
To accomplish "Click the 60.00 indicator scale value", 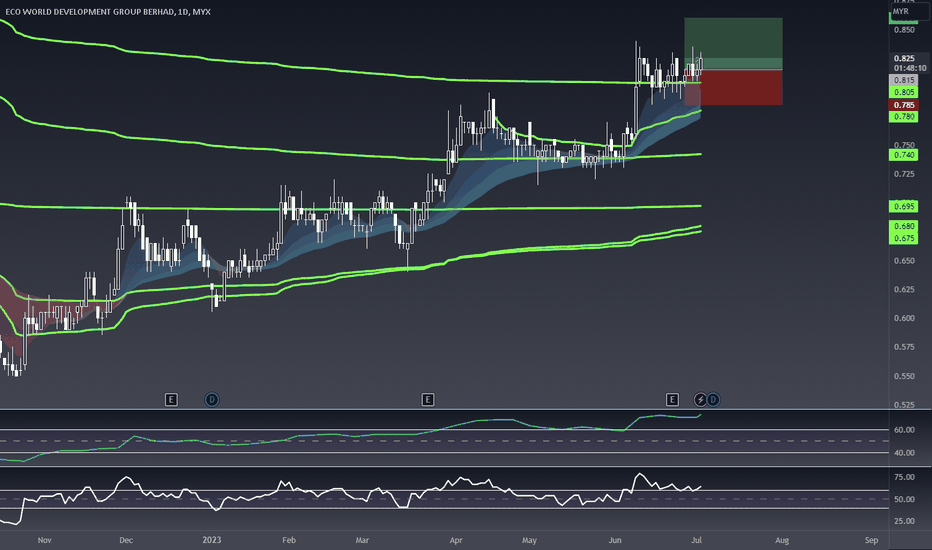I will [x=904, y=429].
